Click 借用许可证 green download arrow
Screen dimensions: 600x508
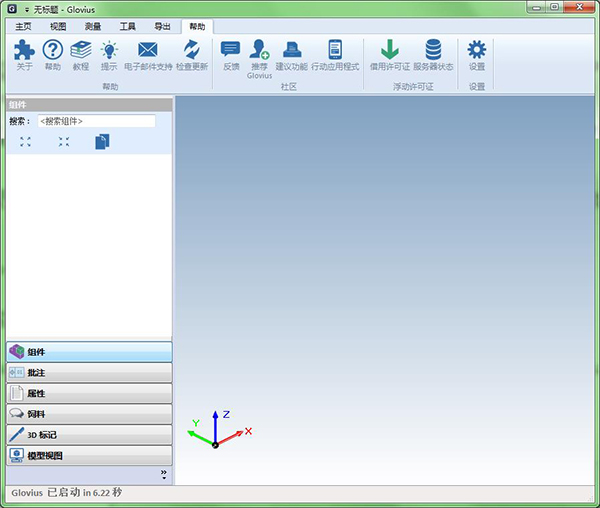390,50
